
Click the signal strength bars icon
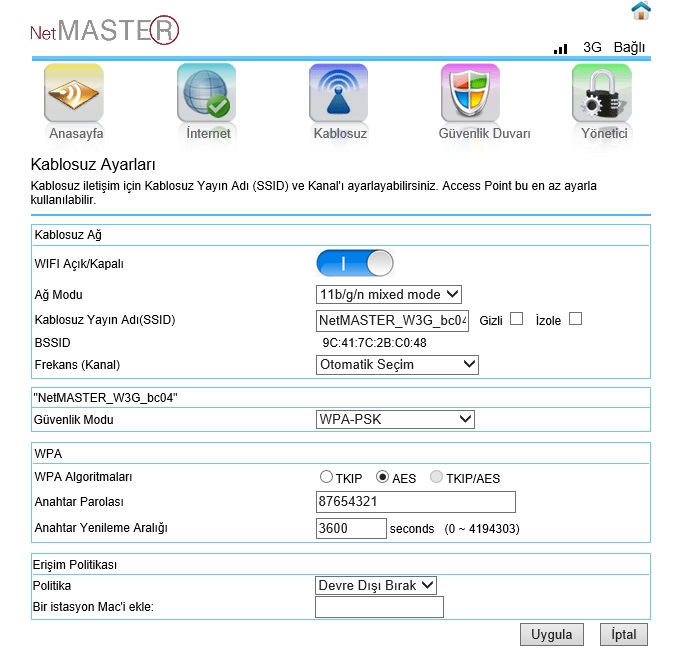[x=561, y=49]
